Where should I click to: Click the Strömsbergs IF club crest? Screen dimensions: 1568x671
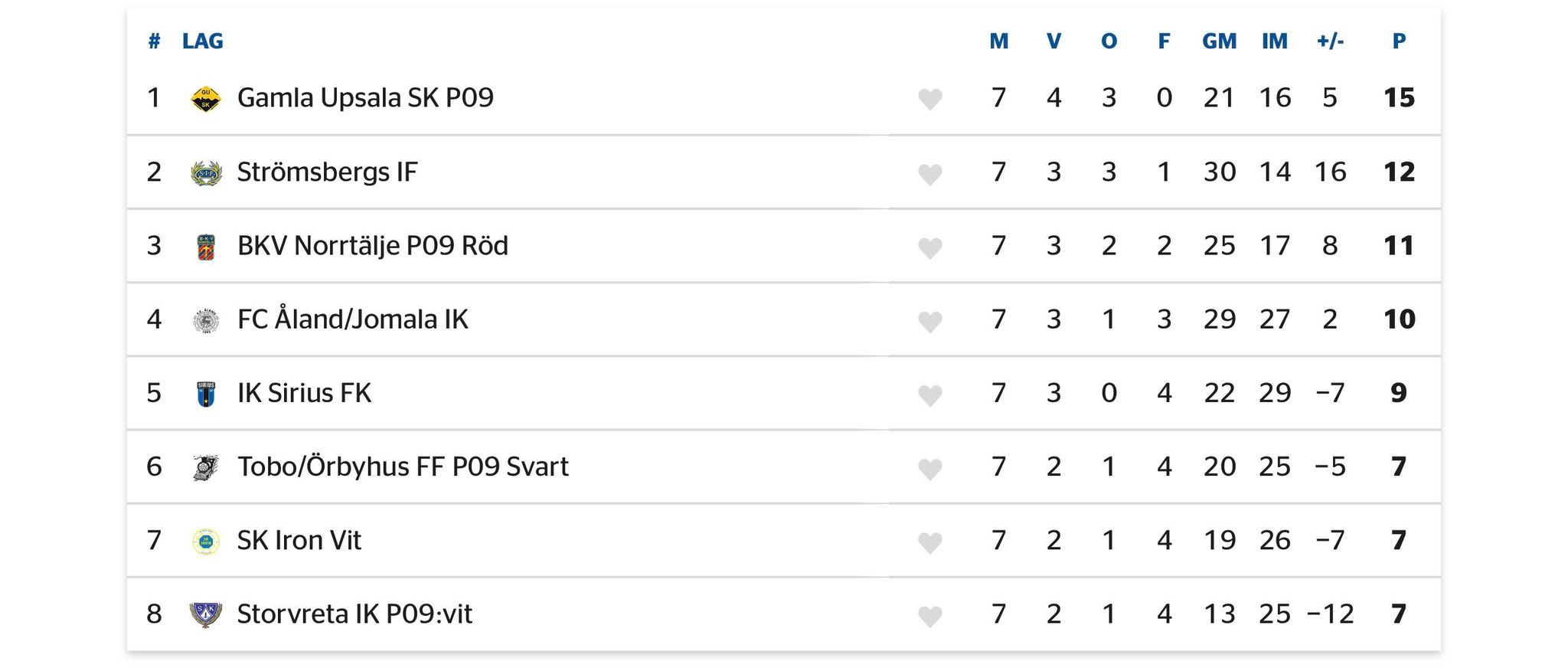click(205, 173)
